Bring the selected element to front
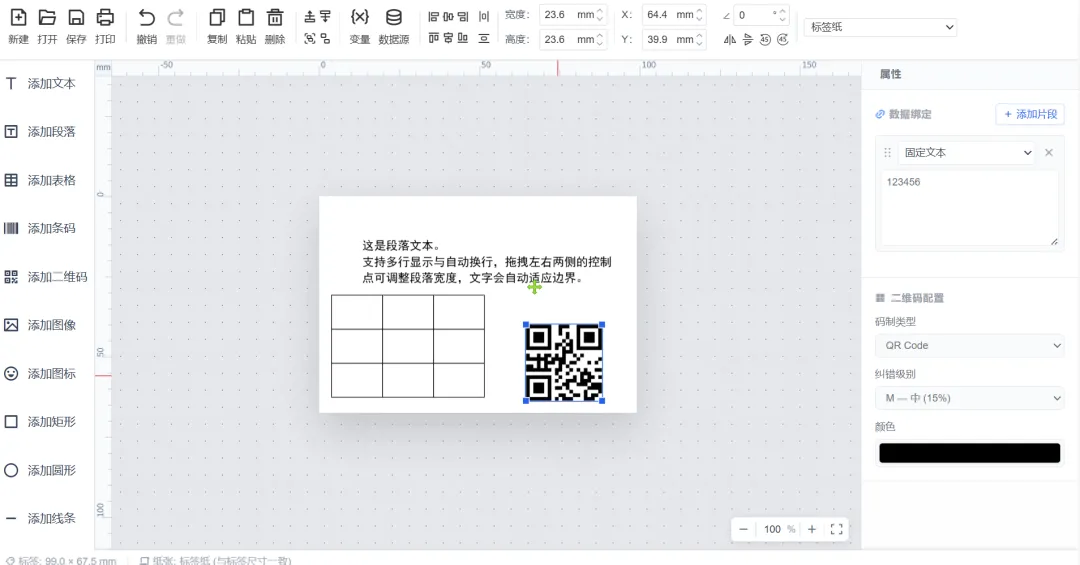Viewport: 1080px width, 565px height. [310, 16]
